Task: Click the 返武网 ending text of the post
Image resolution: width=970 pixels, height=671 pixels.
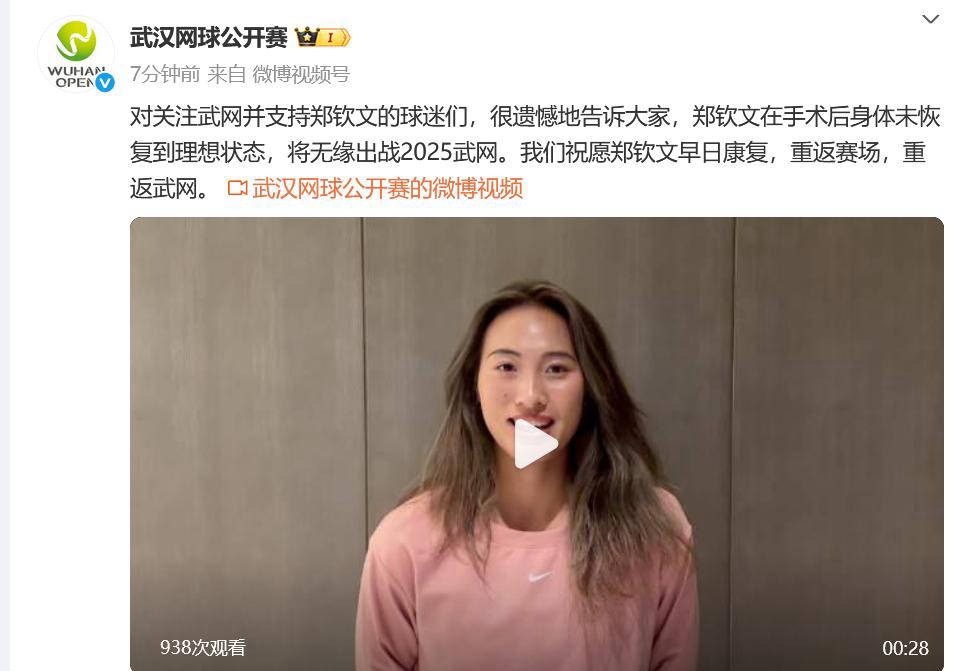Action: pyautogui.click(x=163, y=188)
